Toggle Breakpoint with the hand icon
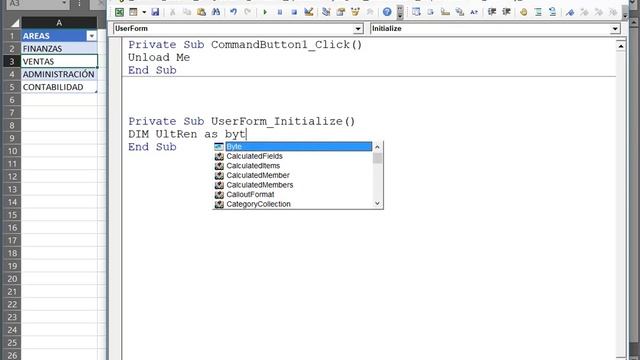640x360 pixels. 524,12
